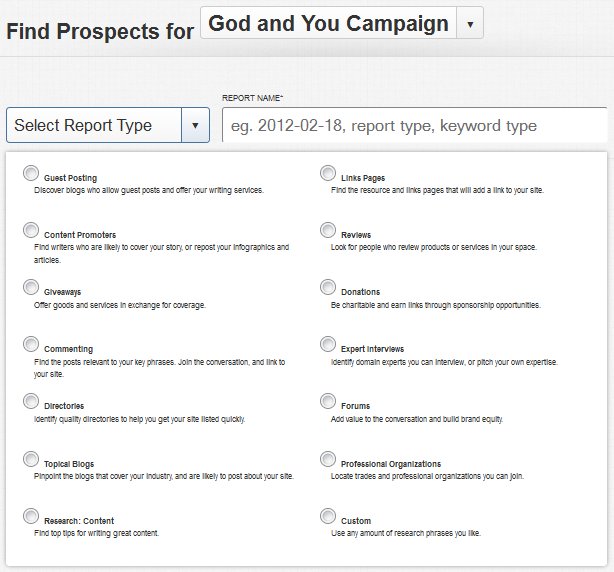The image size is (614, 572).
Task: Select the Topical Blogs radio button
Action: pyautogui.click(x=31, y=459)
